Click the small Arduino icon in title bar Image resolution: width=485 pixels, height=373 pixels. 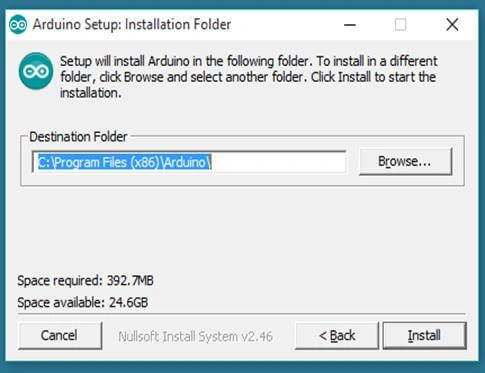pyautogui.click(x=18, y=24)
